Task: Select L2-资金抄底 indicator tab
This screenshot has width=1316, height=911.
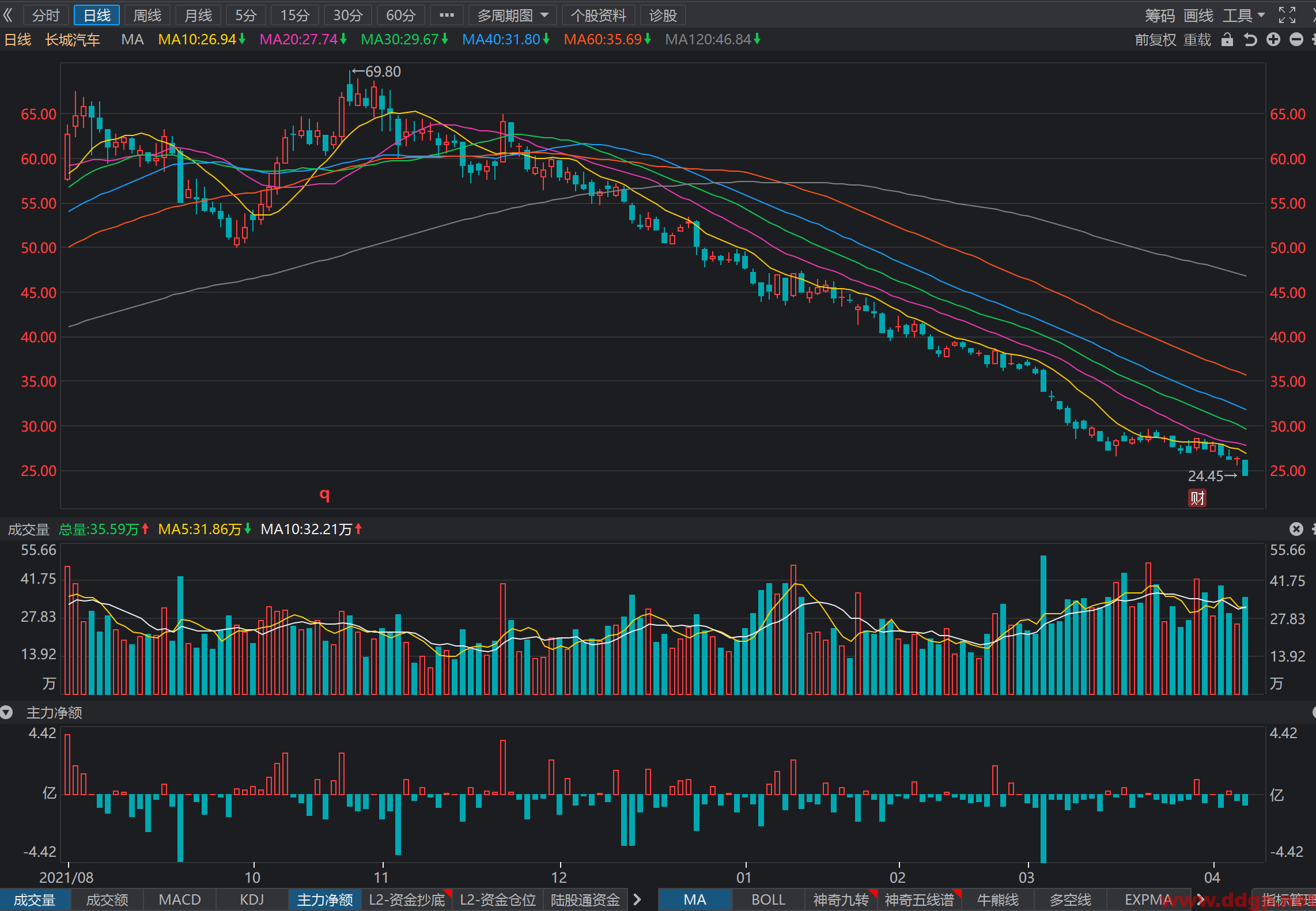Action: tap(407, 900)
